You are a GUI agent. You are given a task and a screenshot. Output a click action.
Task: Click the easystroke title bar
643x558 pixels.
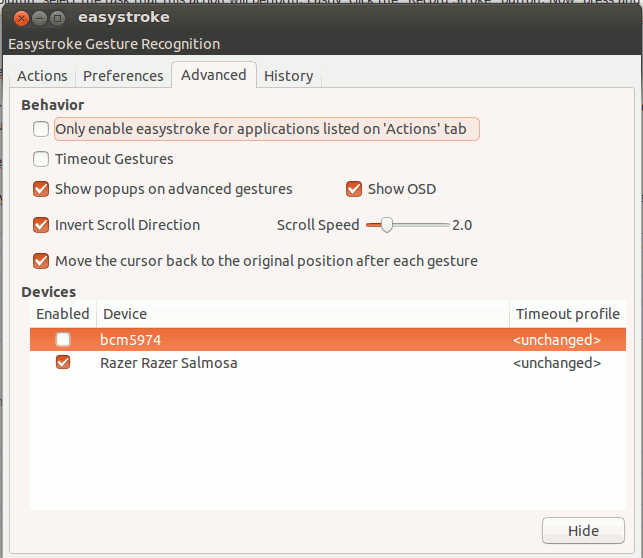tap(322, 18)
